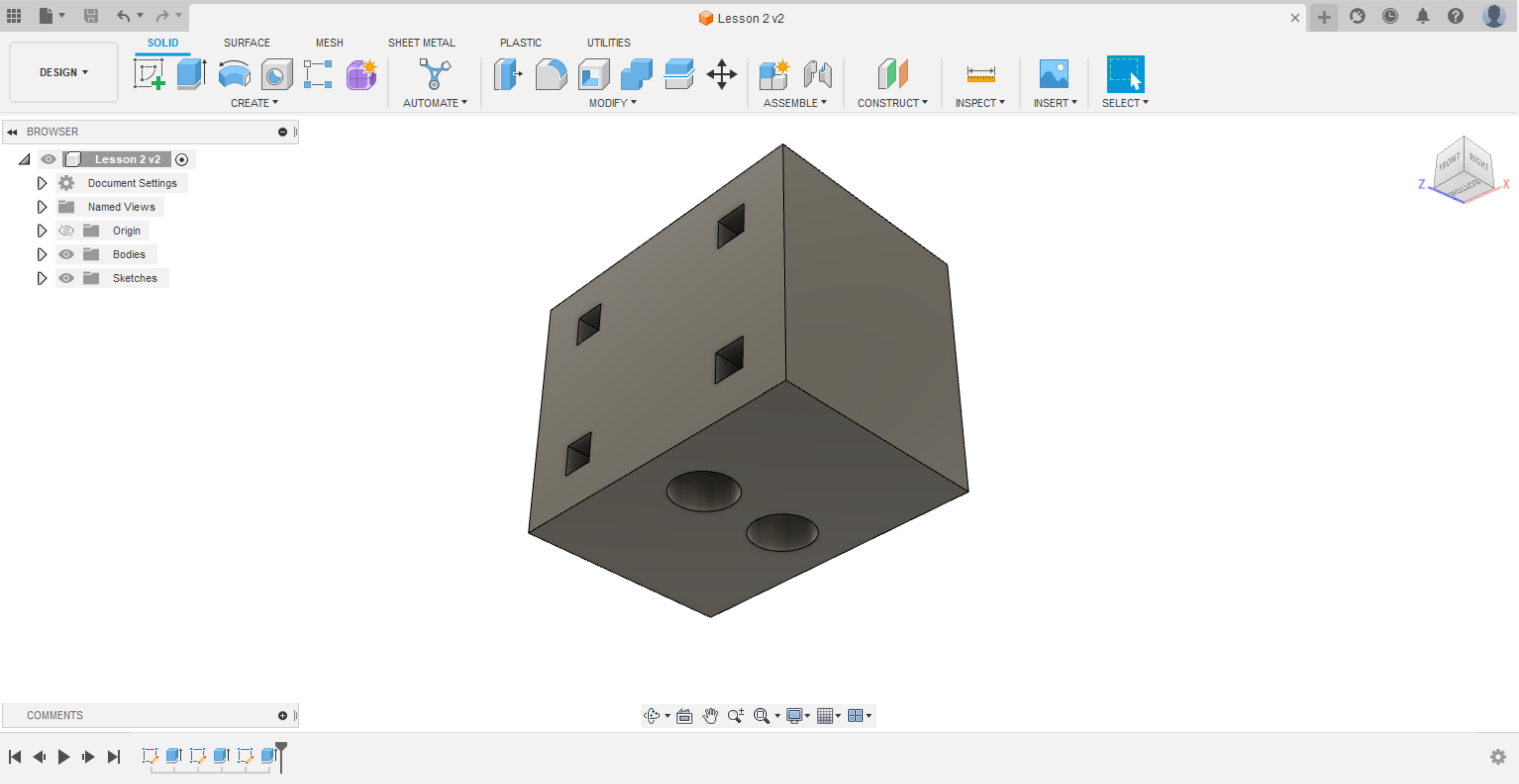This screenshot has height=784, width=1519.
Task: Show the Origin folder
Action: click(x=66, y=230)
